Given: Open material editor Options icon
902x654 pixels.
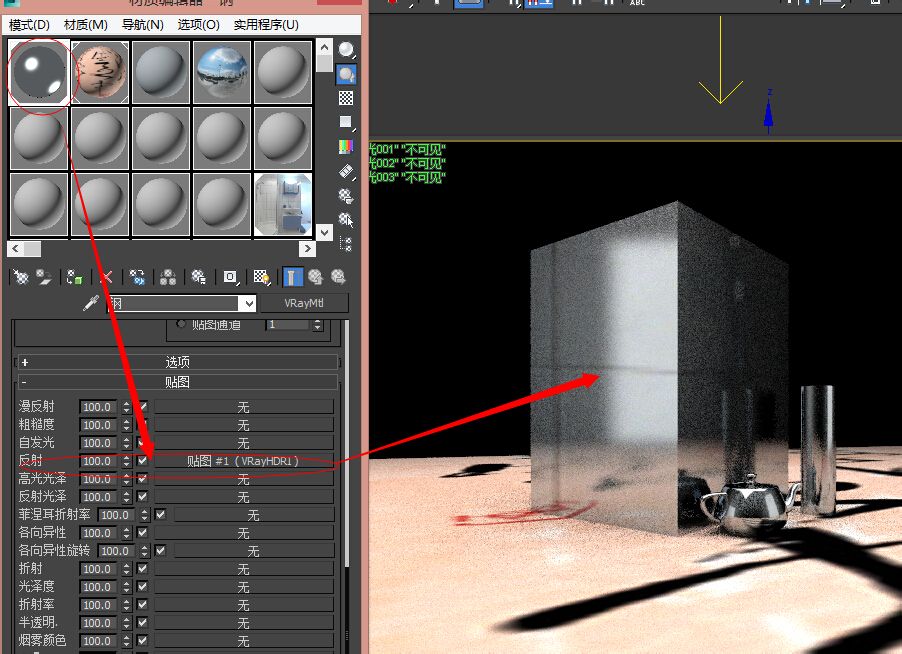Looking at the screenshot, I should [346, 196].
